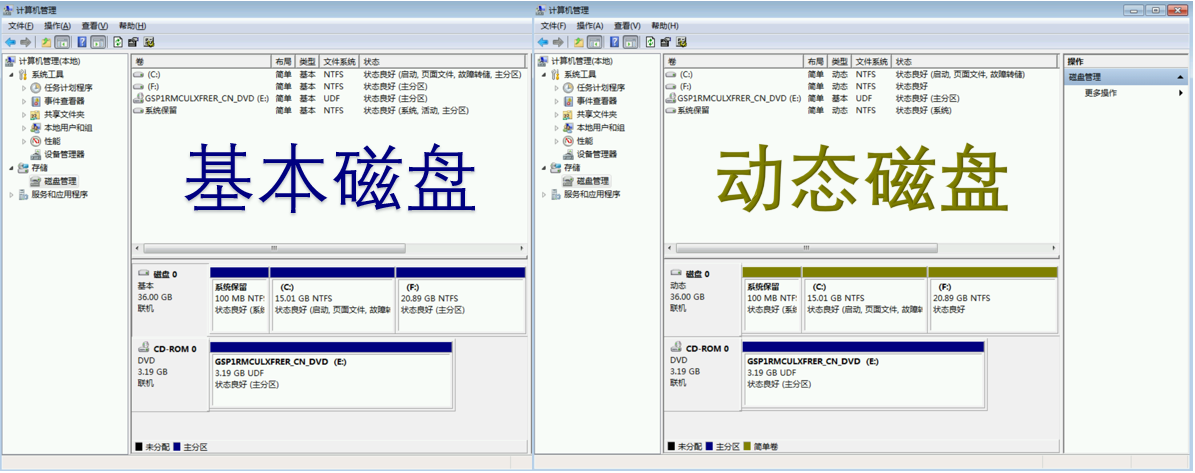Screen dimensions: 1195x473
Task: Select 设备管理器 in dynamic disk window tree
Action: pos(597,155)
